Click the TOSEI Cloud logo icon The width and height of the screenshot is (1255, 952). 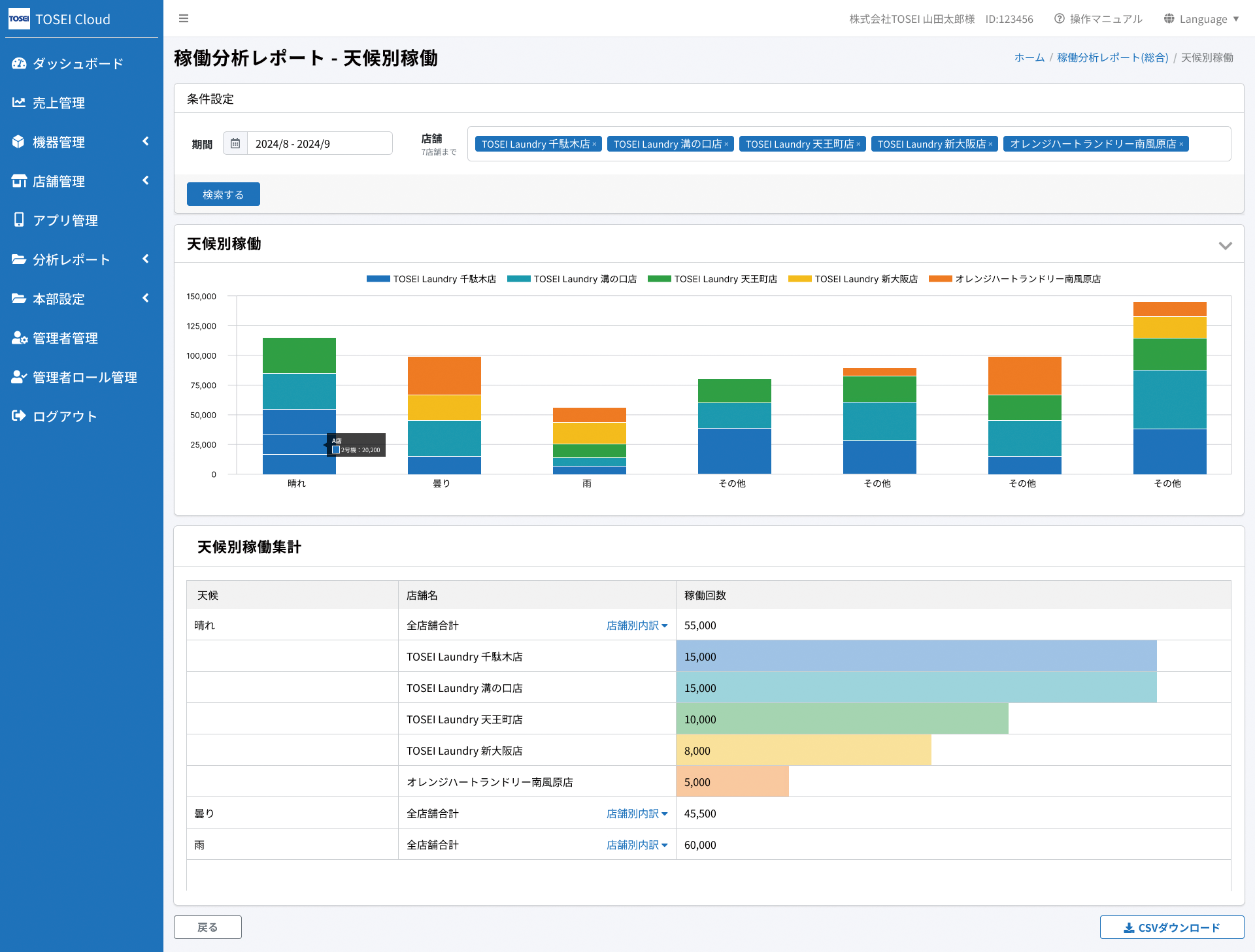19,19
